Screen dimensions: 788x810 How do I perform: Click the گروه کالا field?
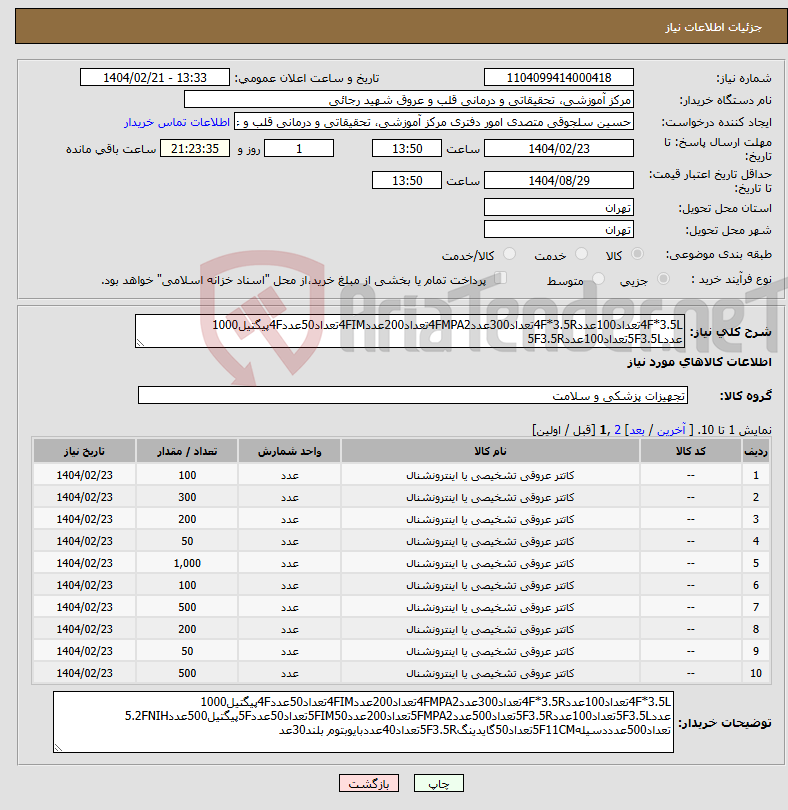point(413,395)
